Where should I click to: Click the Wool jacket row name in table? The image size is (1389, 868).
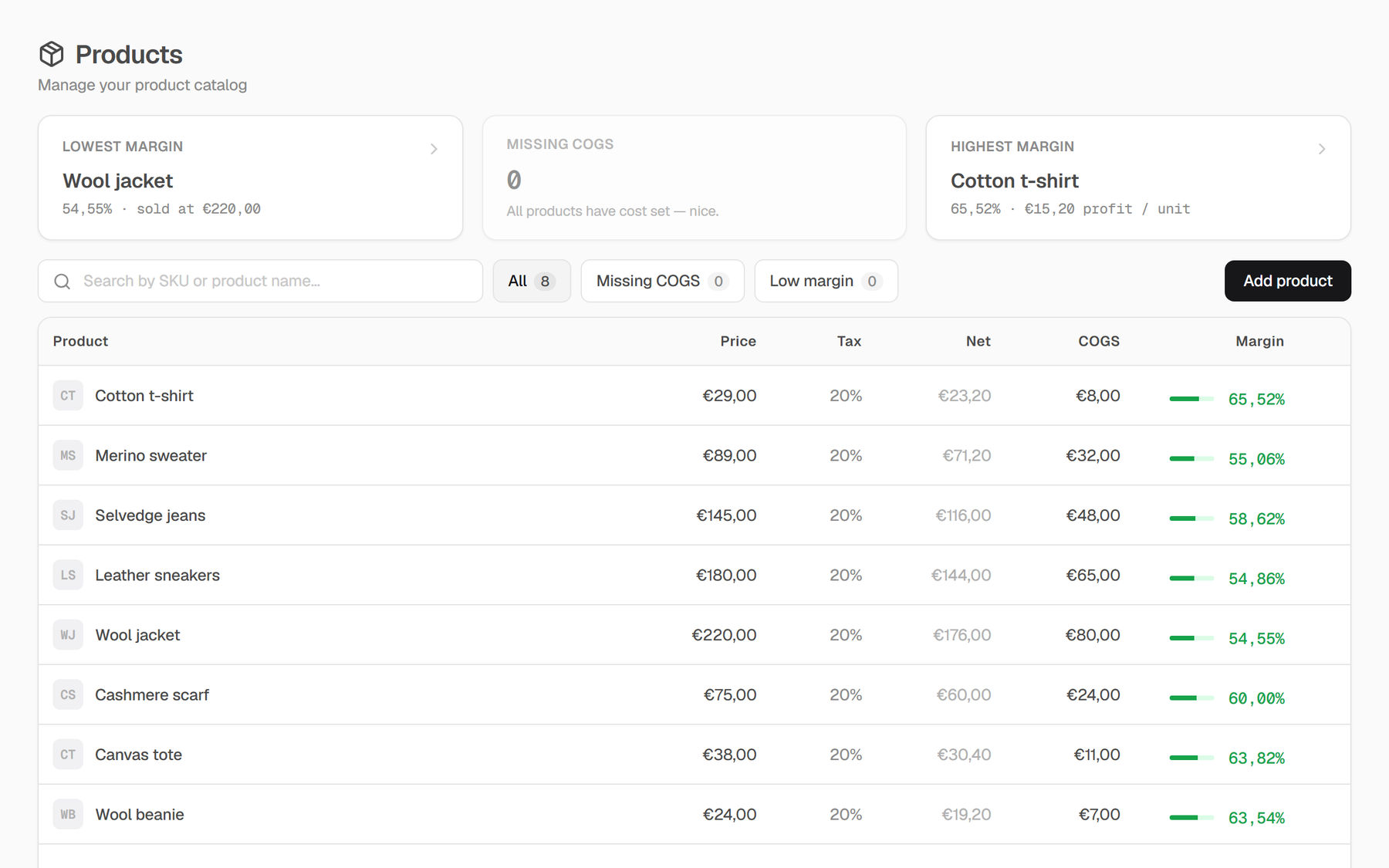point(137,635)
